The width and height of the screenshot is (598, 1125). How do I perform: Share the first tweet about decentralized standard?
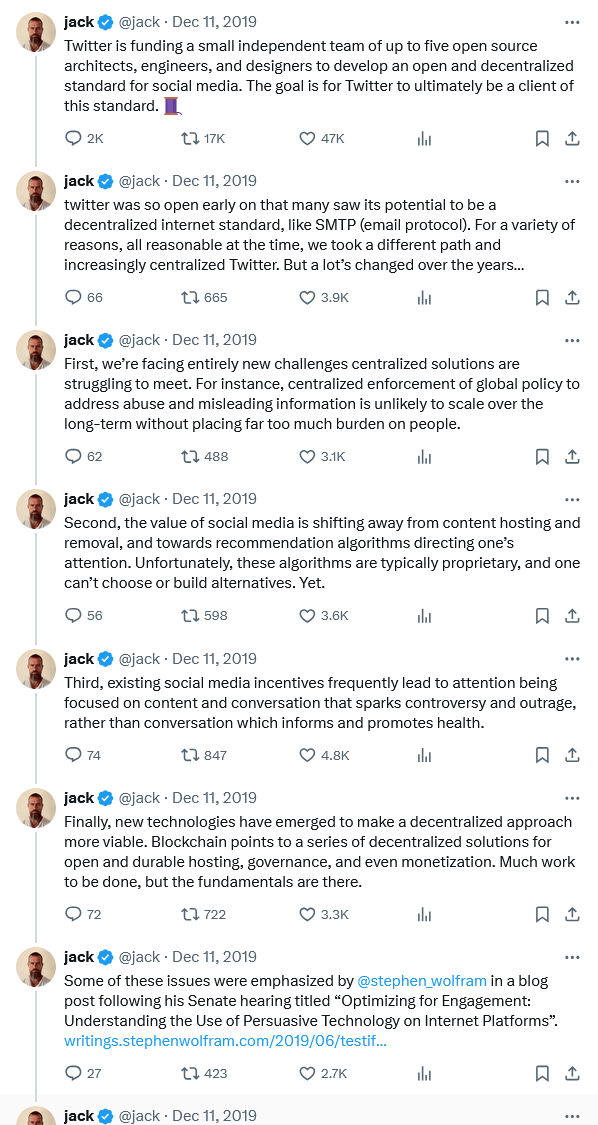coord(572,138)
